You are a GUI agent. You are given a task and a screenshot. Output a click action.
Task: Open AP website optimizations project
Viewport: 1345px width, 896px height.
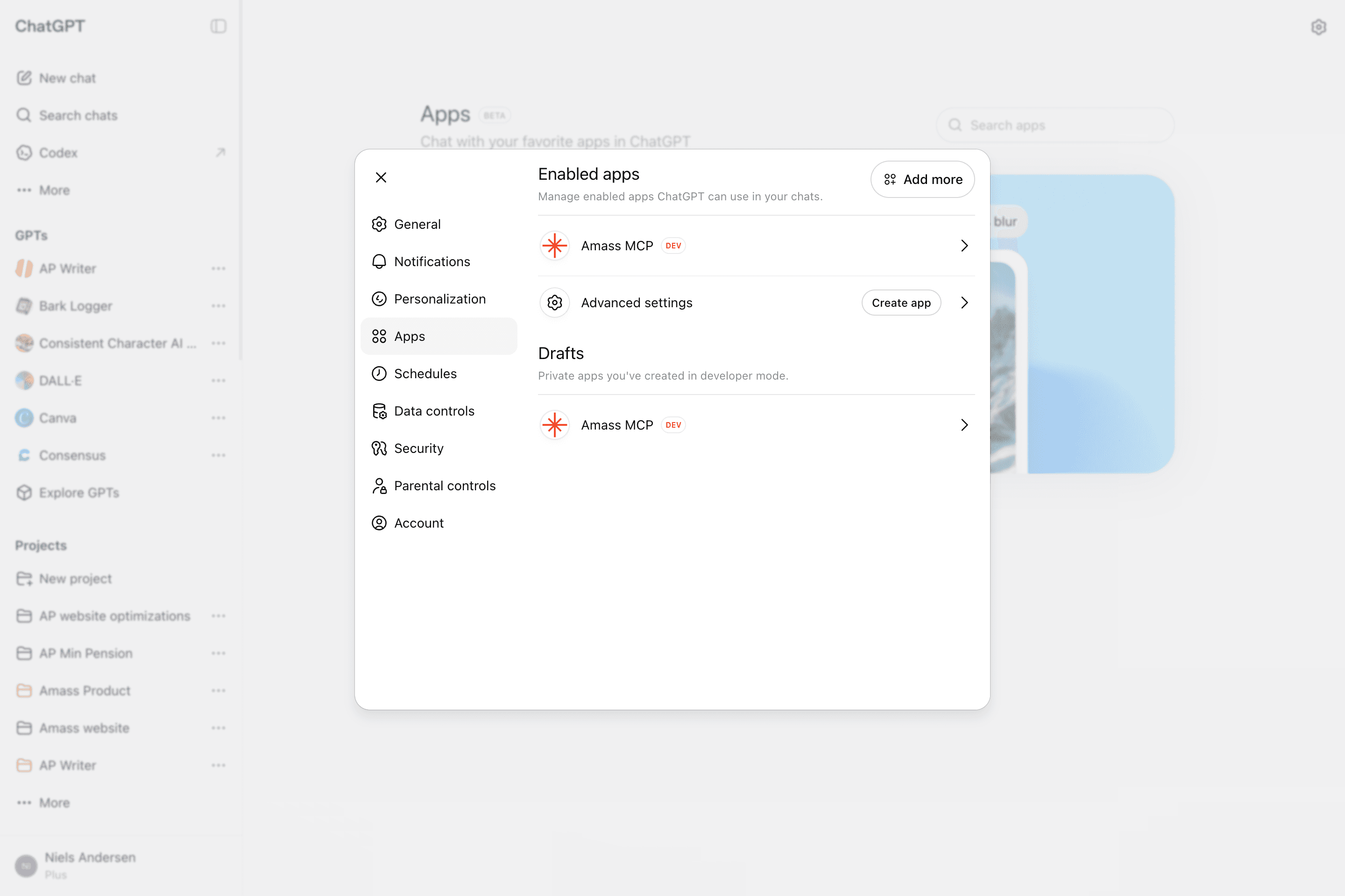(x=121, y=616)
